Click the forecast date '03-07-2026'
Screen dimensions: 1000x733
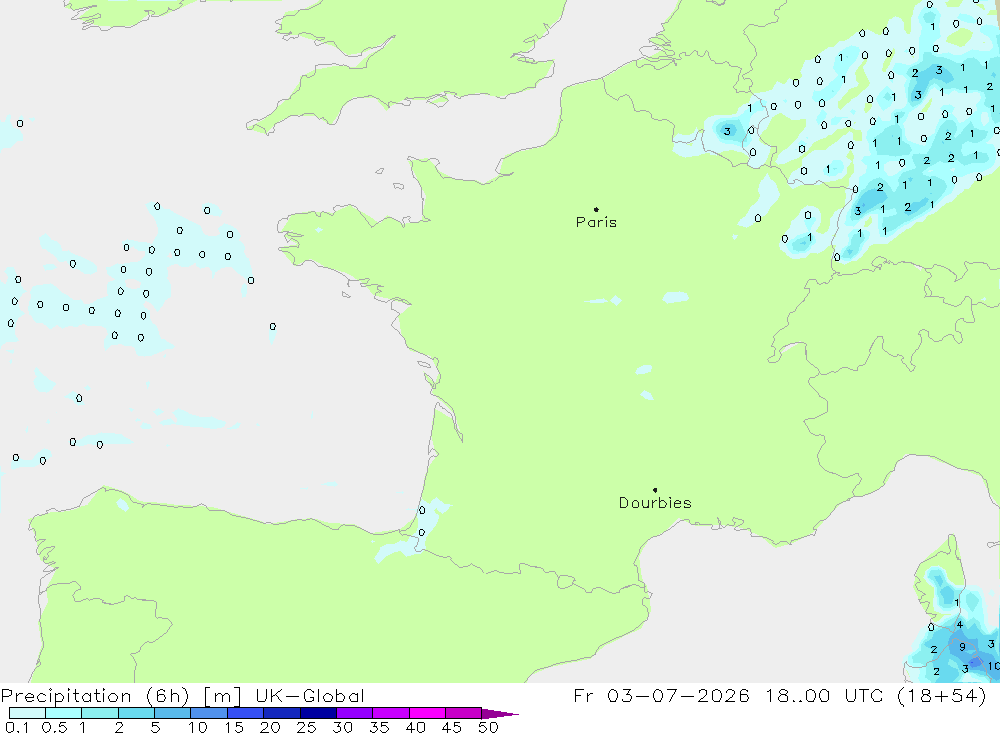(x=678, y=695)
